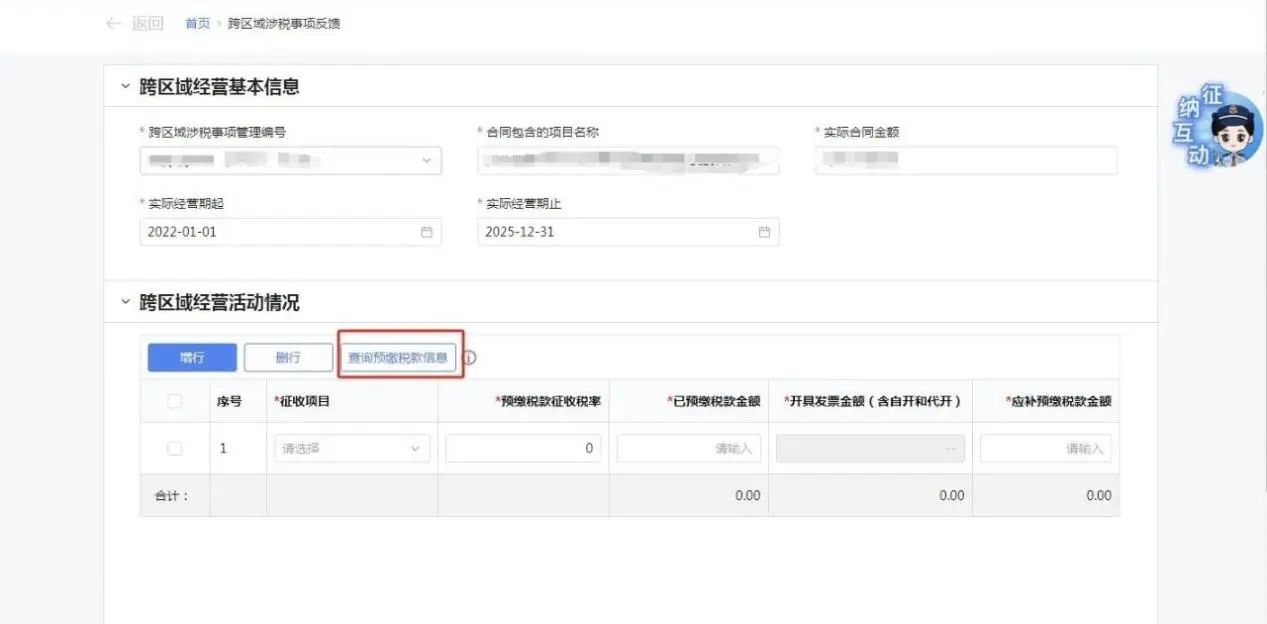Viewport: 1267px width, 624px height.
Task: Collapse the 跨区域经营基本信息 section
Action: click(x=125, y=87)
